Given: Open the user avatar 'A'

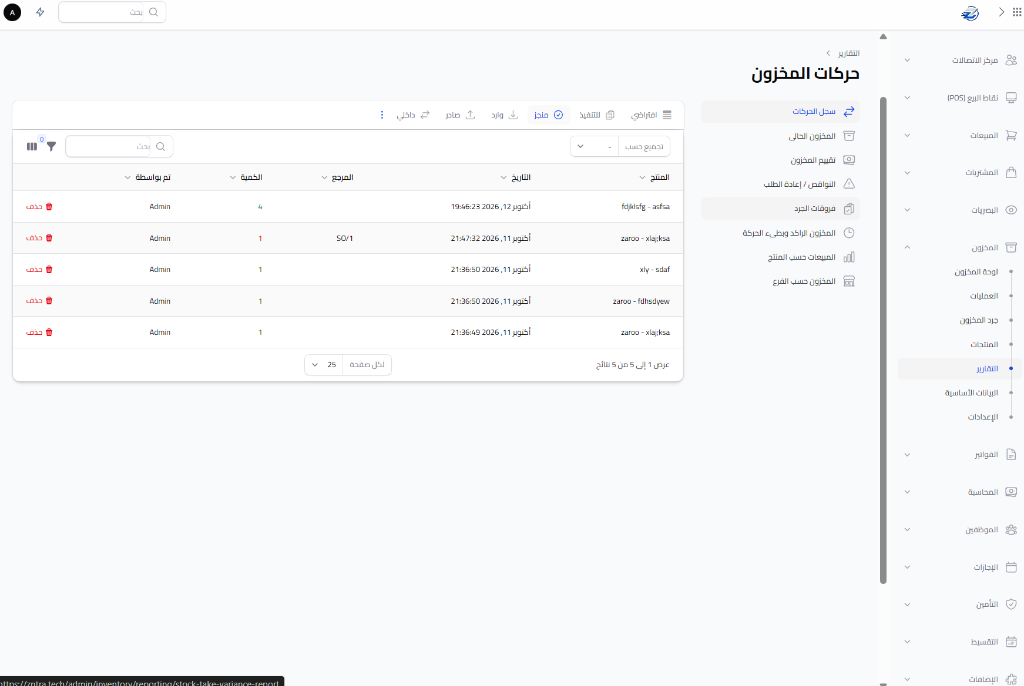Looking at the screenshot, I should coord(12,12).
